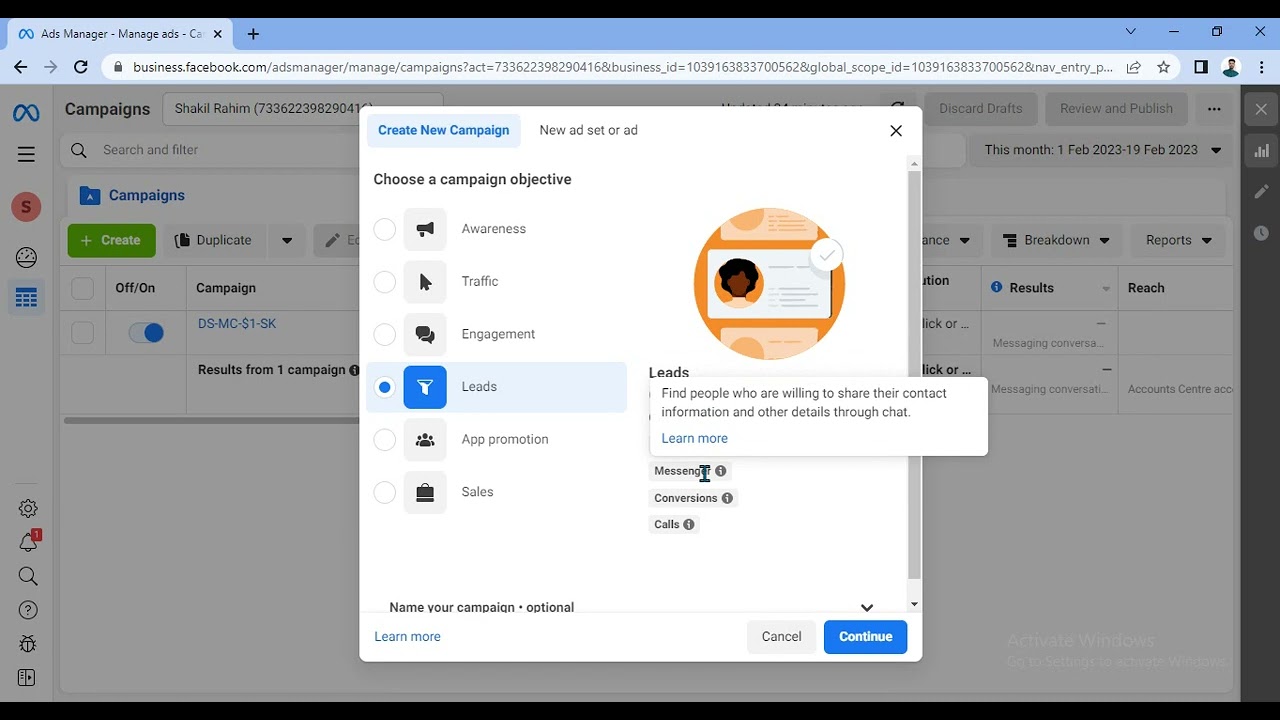
Task: Click Learn more in Messenger tooltip
Action: pos(694,439)
